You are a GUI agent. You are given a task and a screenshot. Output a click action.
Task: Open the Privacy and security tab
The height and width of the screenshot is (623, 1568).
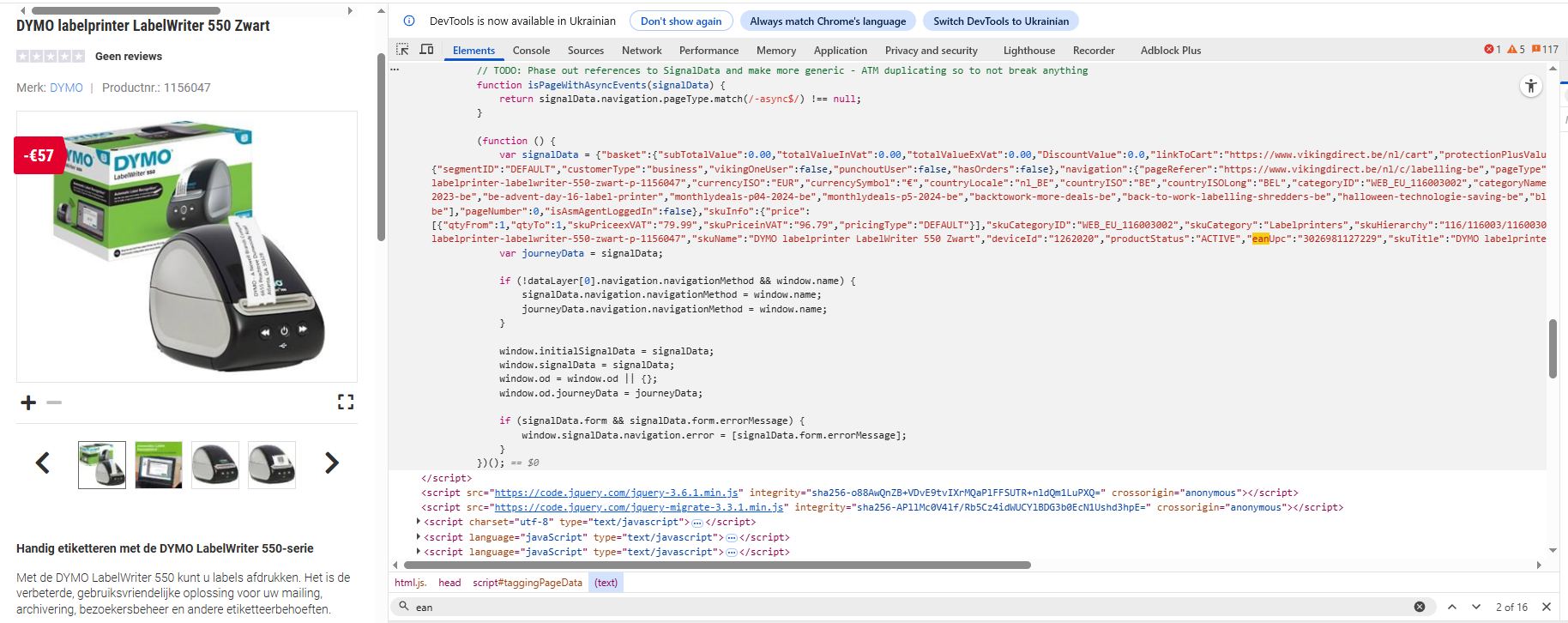click(x=932, y=51)
